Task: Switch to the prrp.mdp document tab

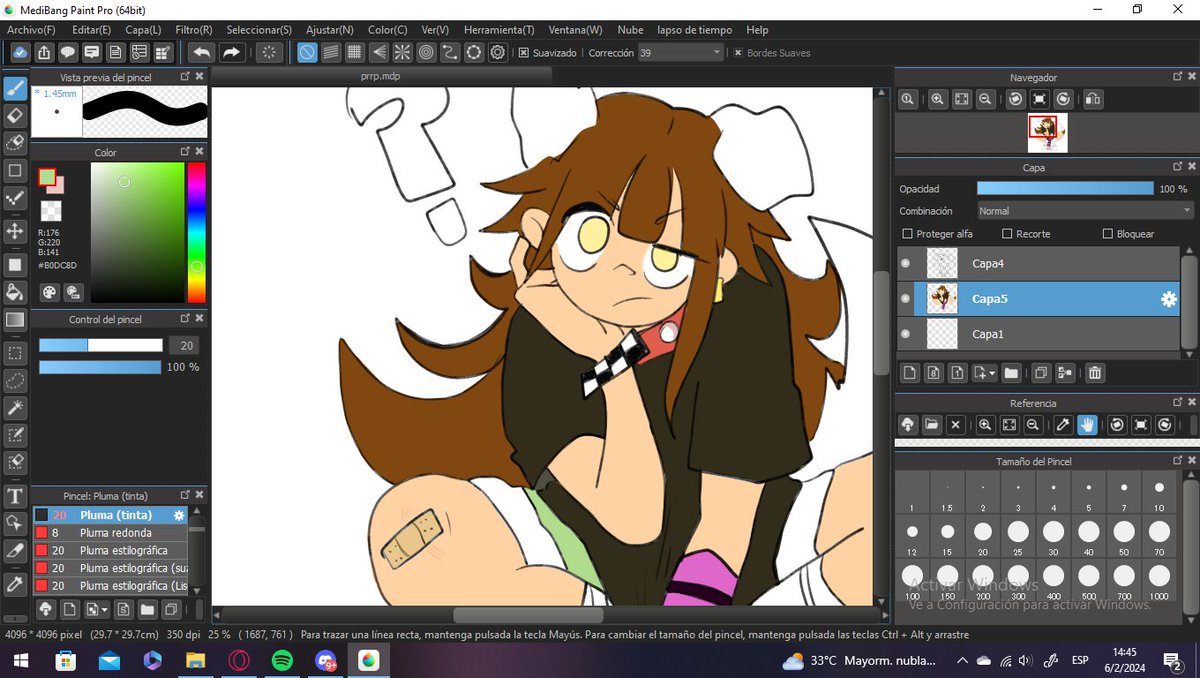Action: 383,76
